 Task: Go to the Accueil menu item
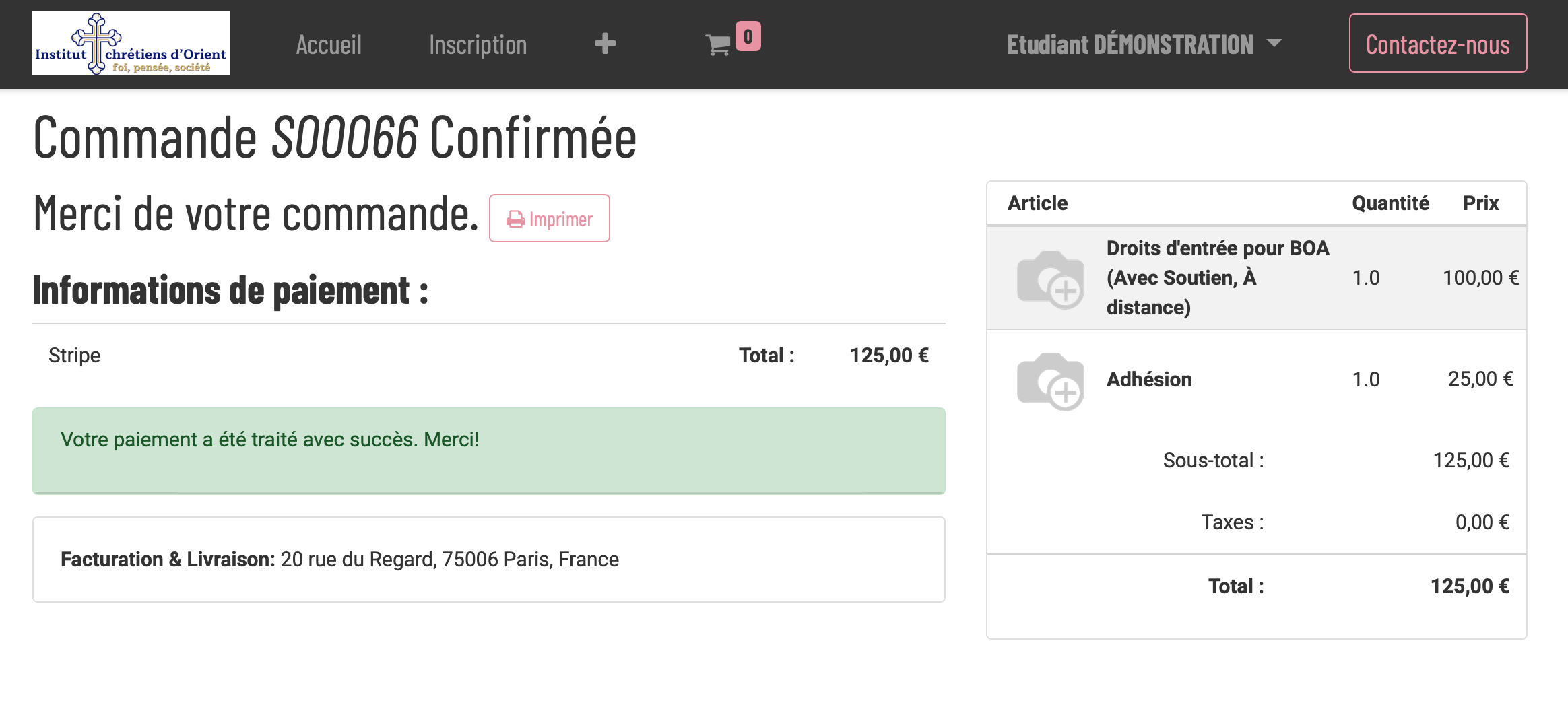pyautogui.click(x=329, y=44)
